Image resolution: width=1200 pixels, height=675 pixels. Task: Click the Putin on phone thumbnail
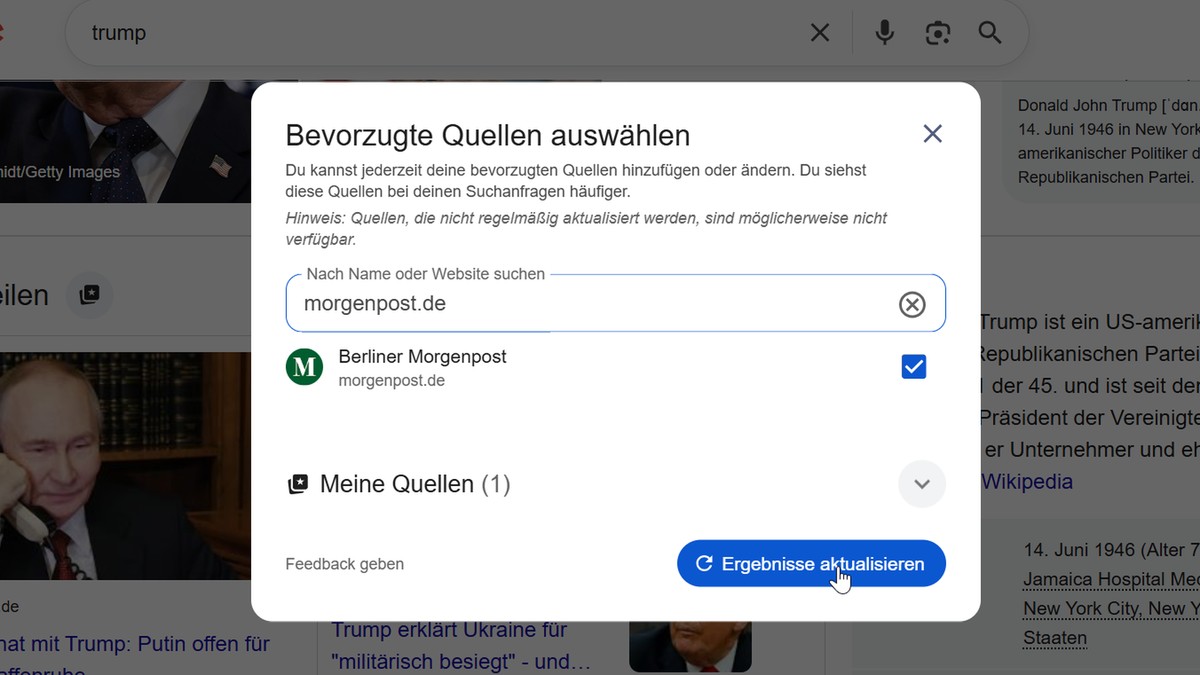click(125, 466)
